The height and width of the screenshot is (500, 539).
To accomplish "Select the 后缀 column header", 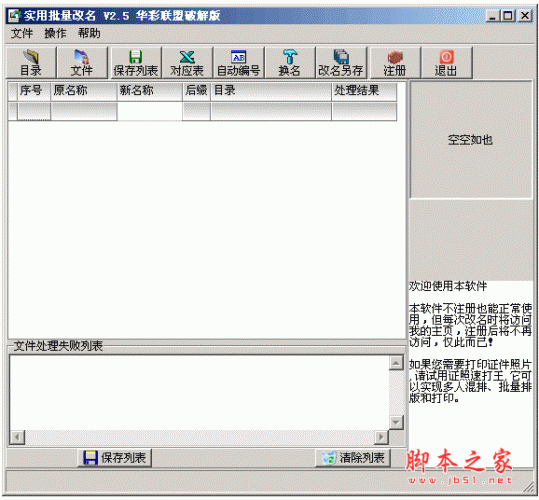I will tap(196, 91).
